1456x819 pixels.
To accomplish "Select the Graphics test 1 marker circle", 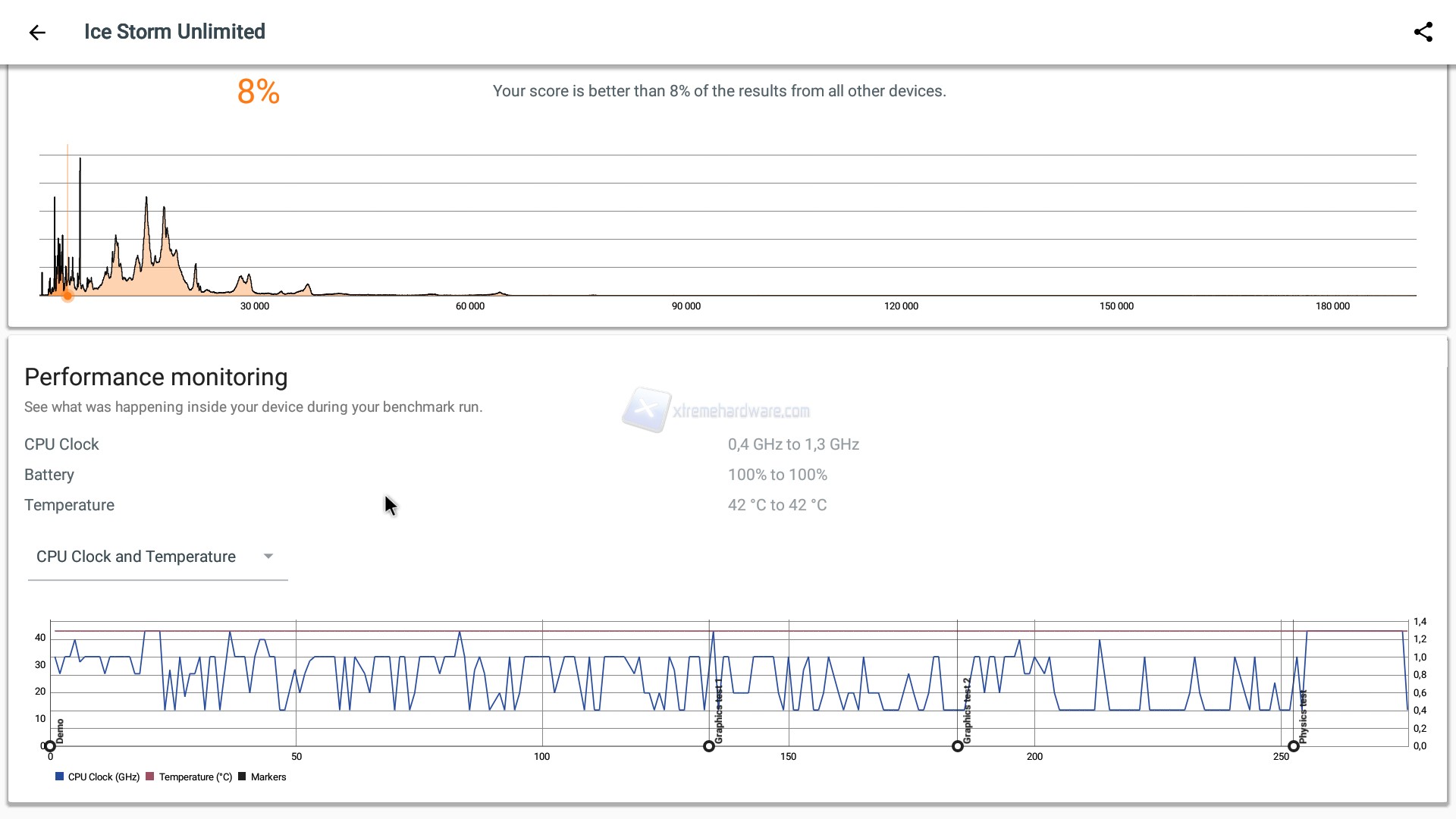I will click(x=709, y=746).
